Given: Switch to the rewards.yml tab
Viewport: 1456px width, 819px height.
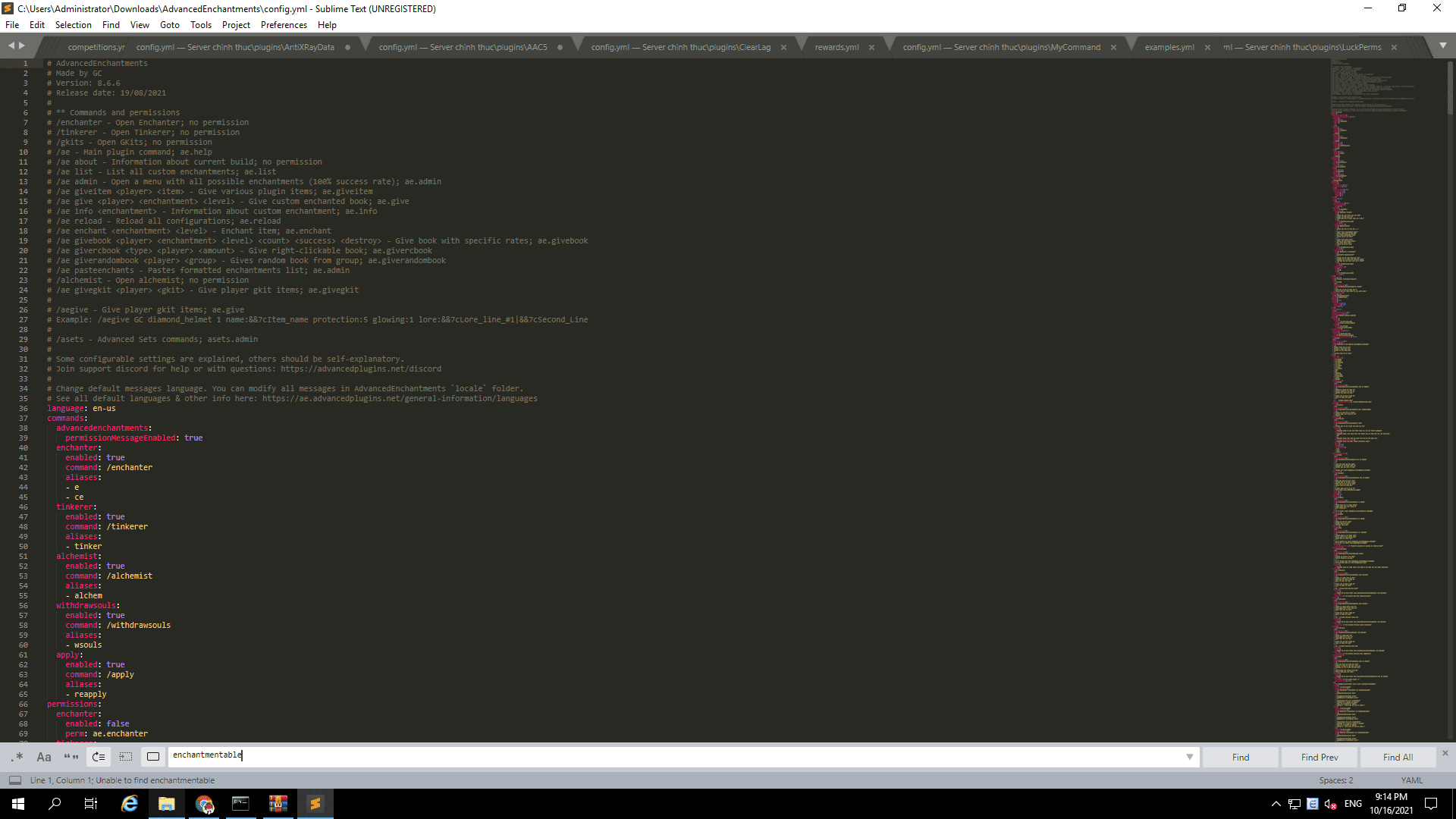Looking at the screenshot, I should (x=836, y=47).
